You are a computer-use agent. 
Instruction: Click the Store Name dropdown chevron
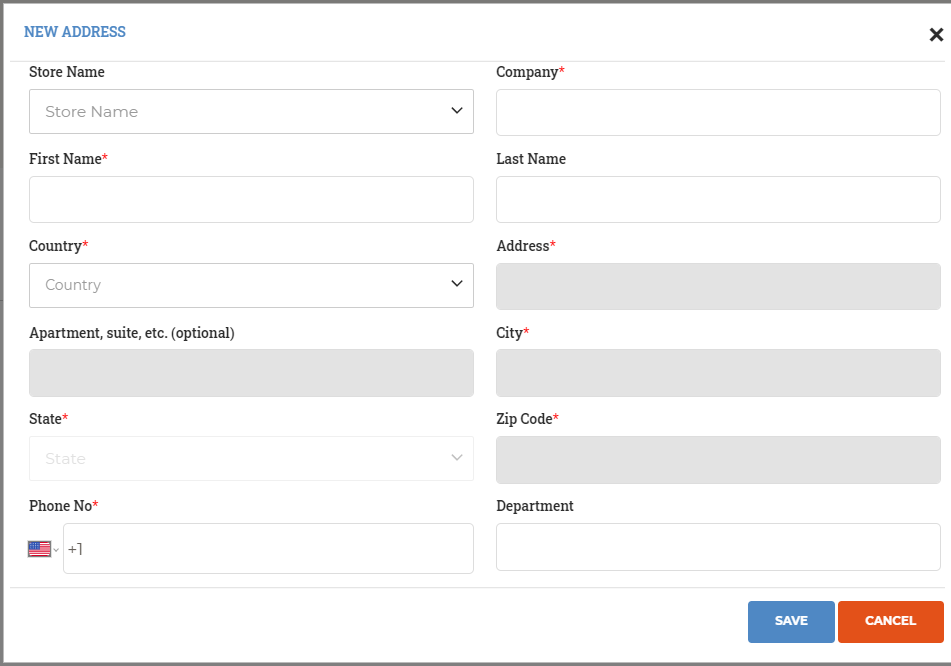click(457, 110)
